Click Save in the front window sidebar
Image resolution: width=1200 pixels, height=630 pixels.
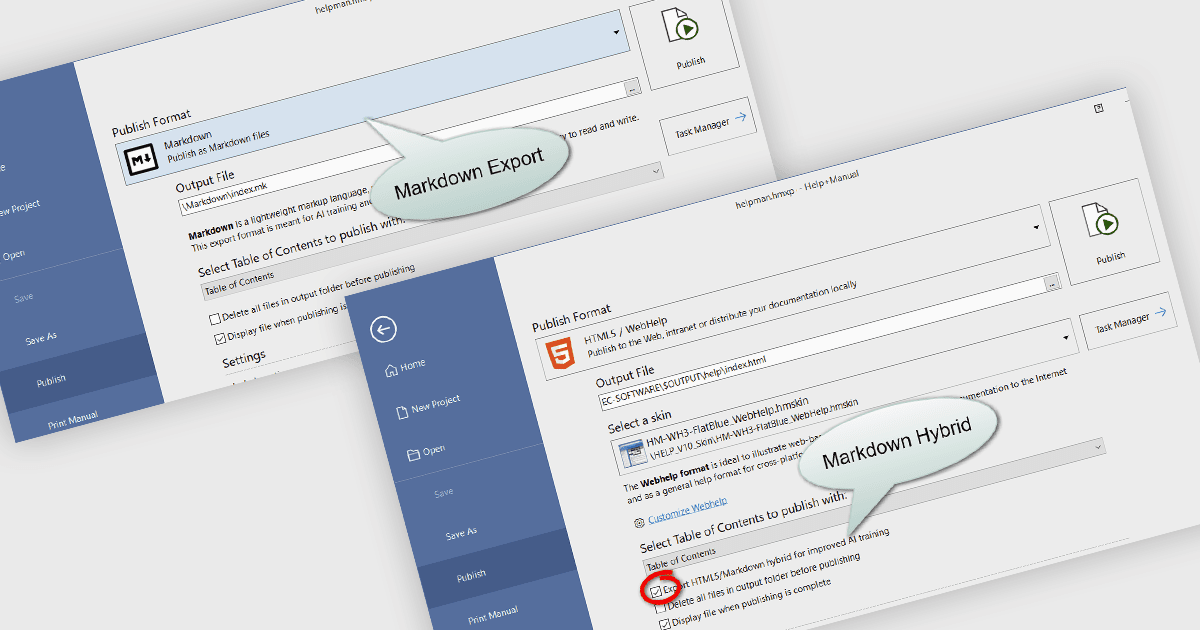point(443,492)
